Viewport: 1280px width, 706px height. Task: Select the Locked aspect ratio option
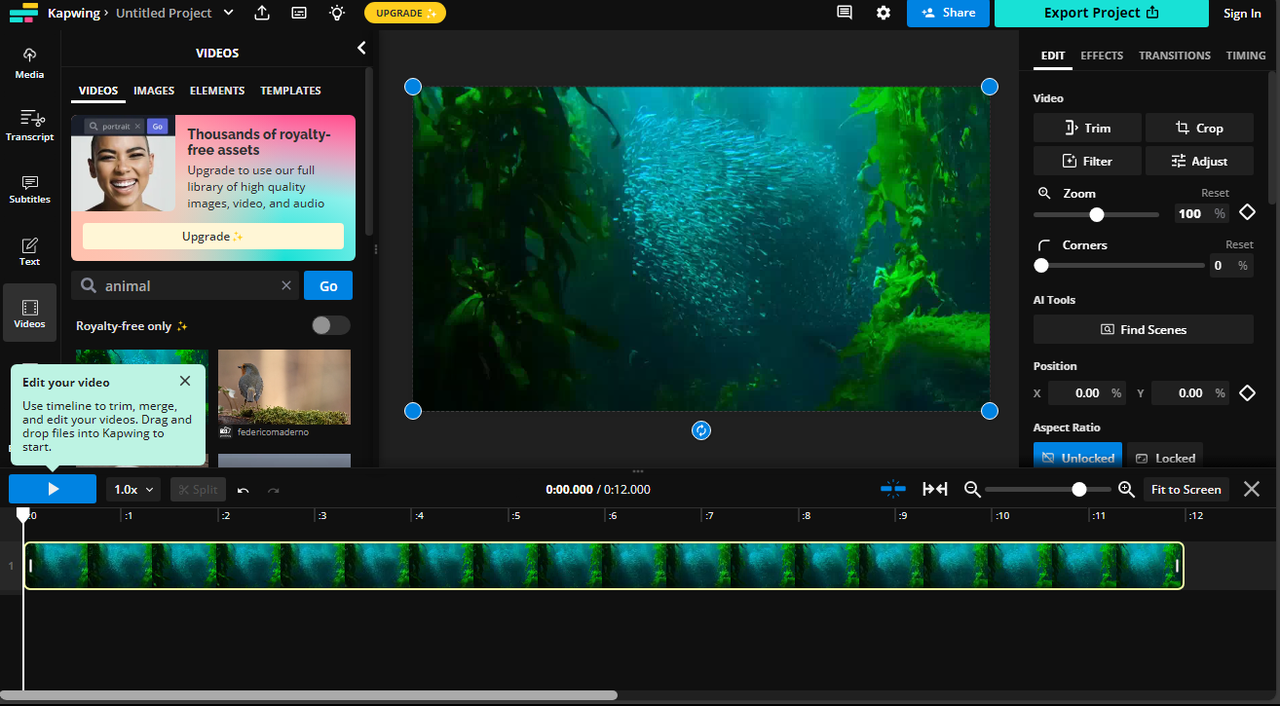pos(1165,457)
